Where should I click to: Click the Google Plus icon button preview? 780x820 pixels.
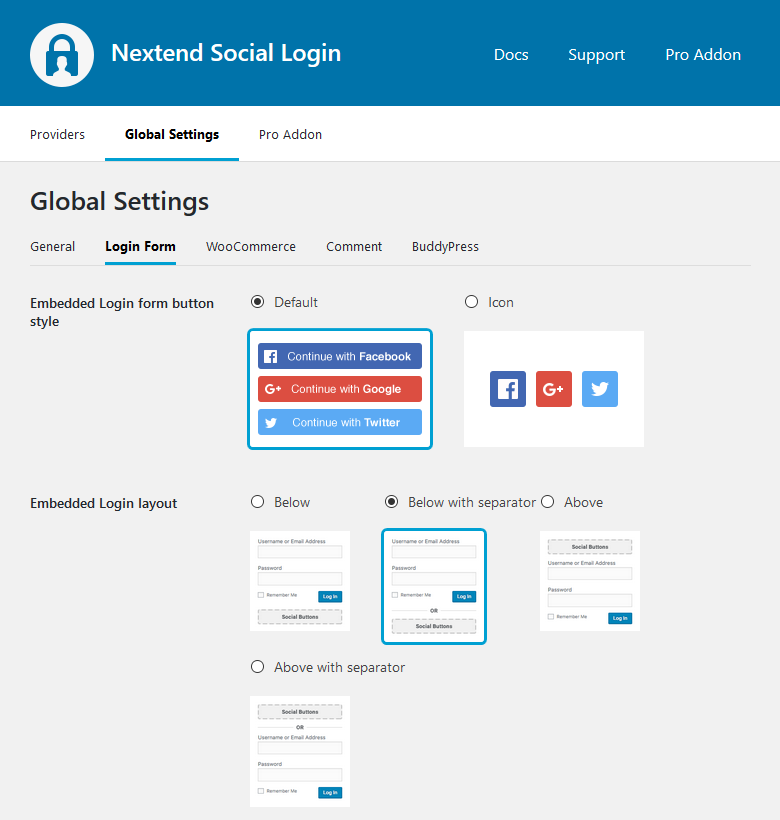coord(554,389)
